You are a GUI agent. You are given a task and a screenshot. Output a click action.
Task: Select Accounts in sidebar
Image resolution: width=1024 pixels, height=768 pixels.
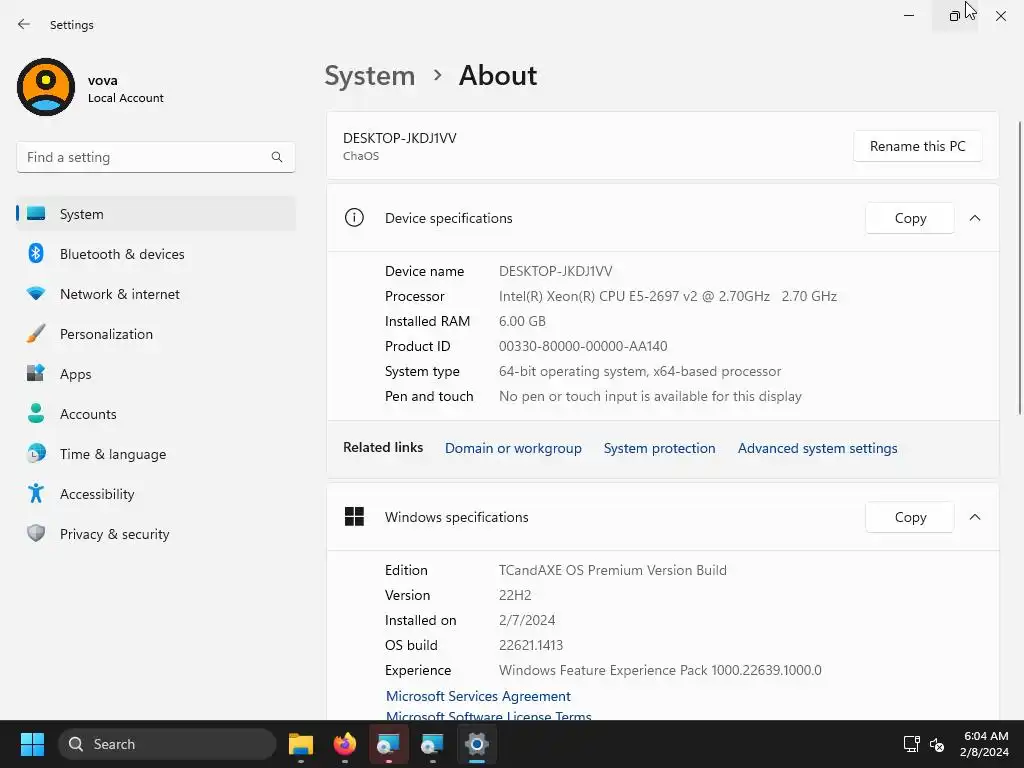click(88, 414)
